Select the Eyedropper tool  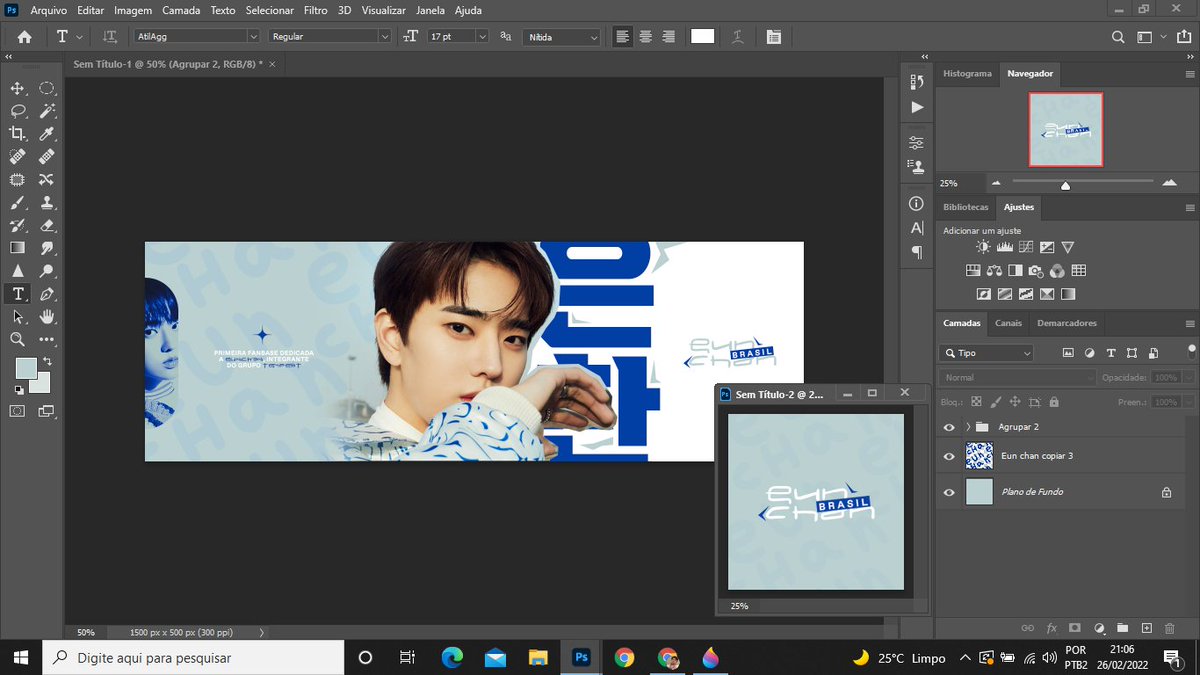pyautogui.click(x=46, y=134)
